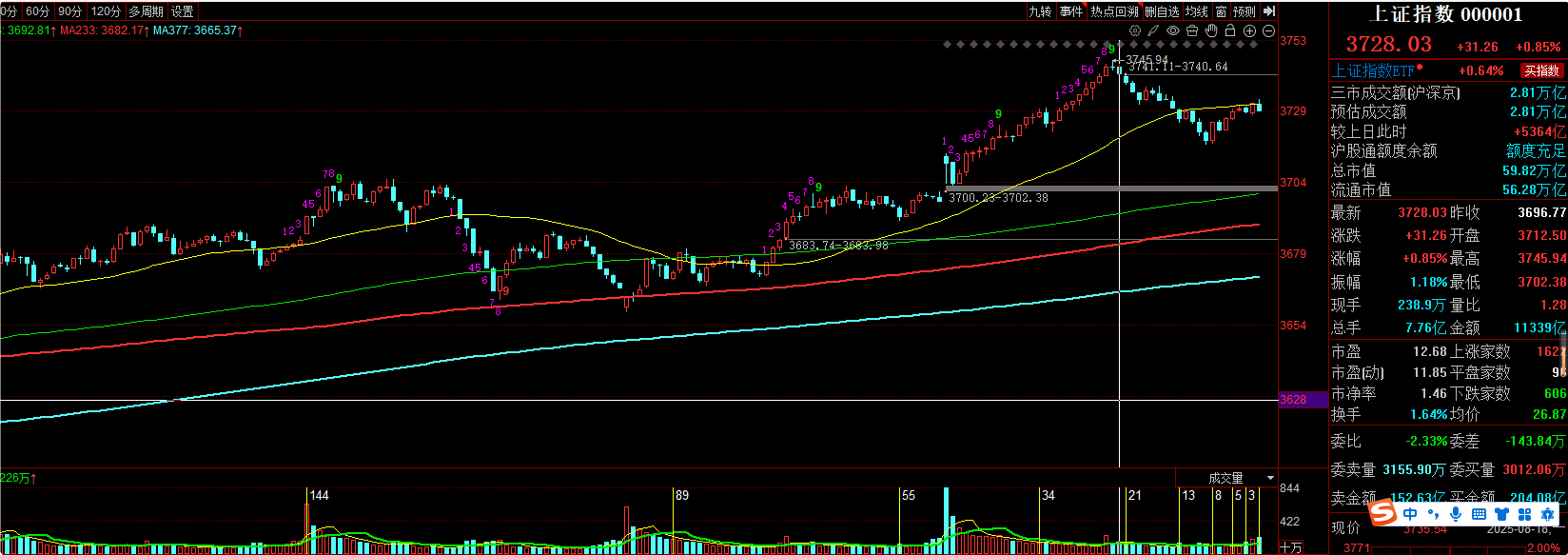This screenshot has width=1568, height=555.
Task: Click the latest price 3728.03 heading
Action: 1388,45
